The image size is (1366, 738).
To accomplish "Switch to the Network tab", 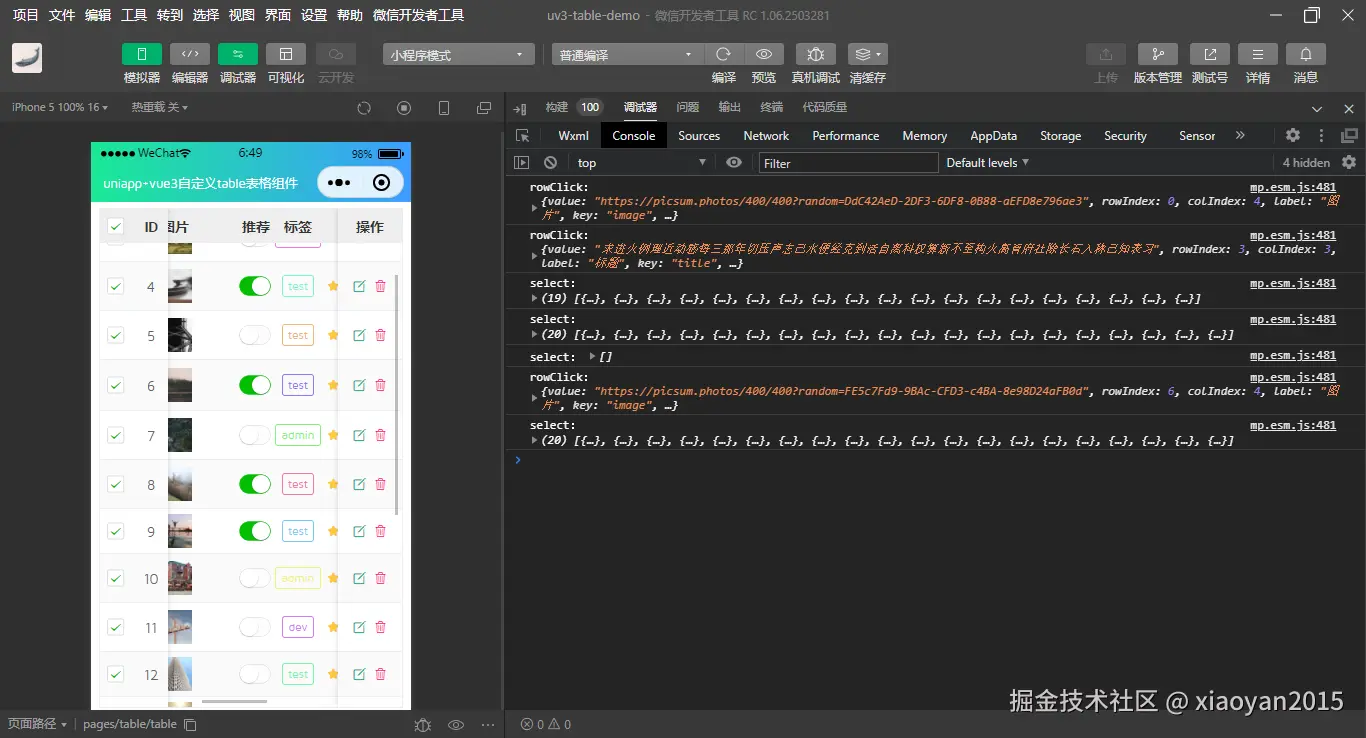I will [x=766, y=136].
